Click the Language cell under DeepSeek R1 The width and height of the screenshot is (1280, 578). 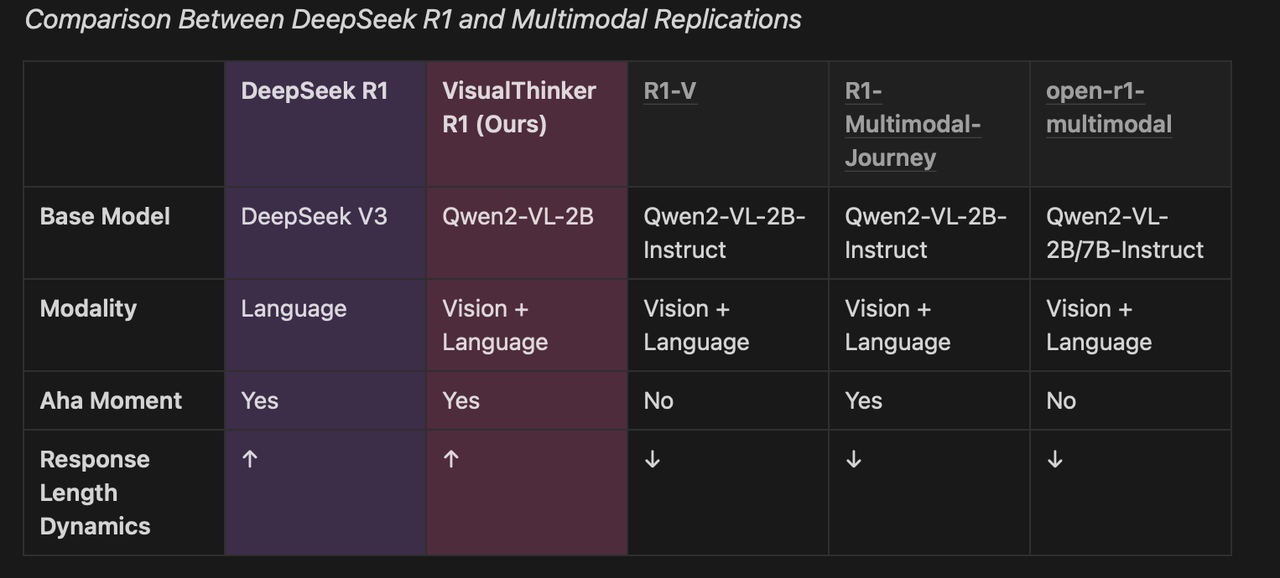pos(294,308)
